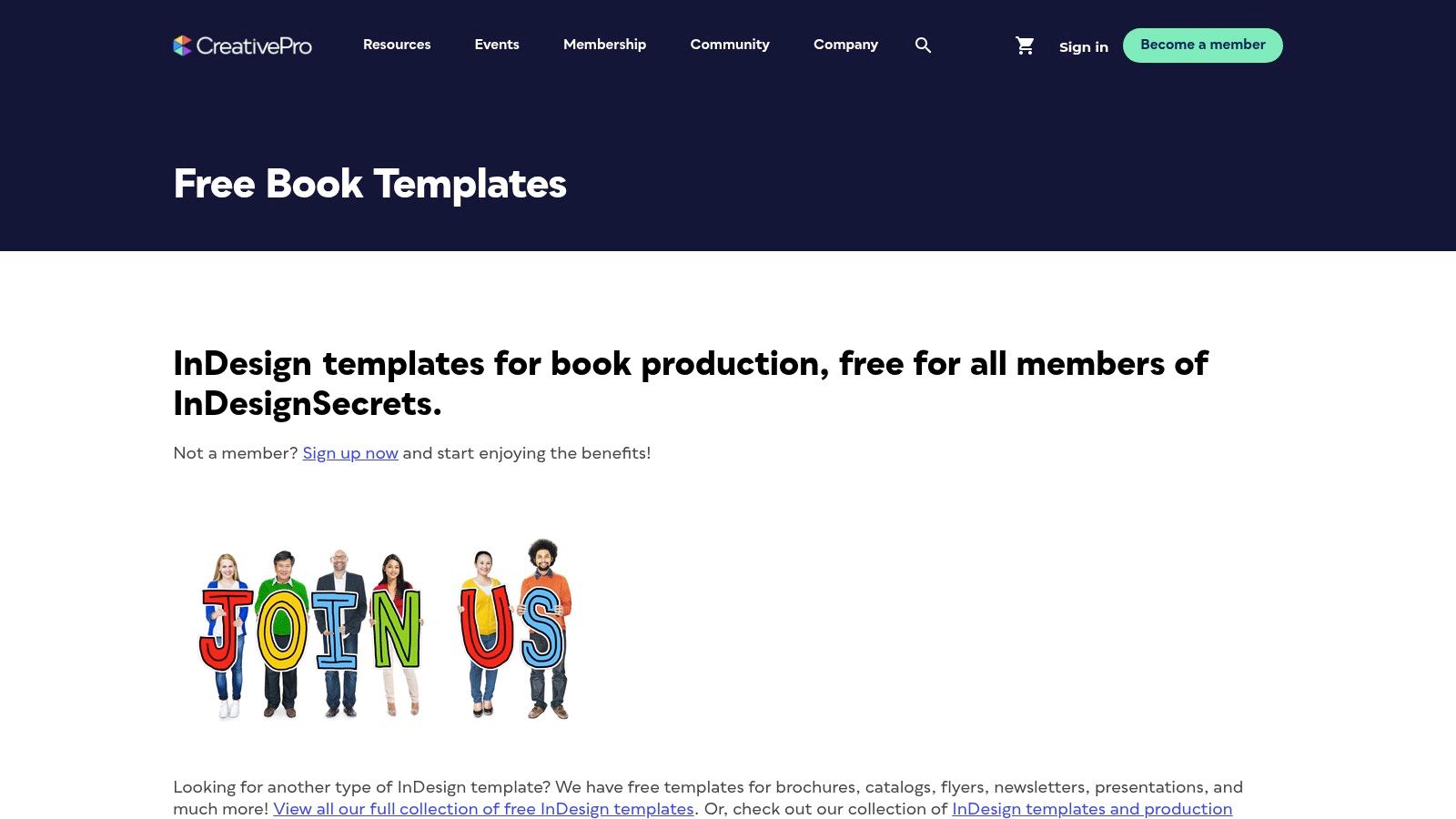
Task: Open the Events menu
Action: (497, 45)
